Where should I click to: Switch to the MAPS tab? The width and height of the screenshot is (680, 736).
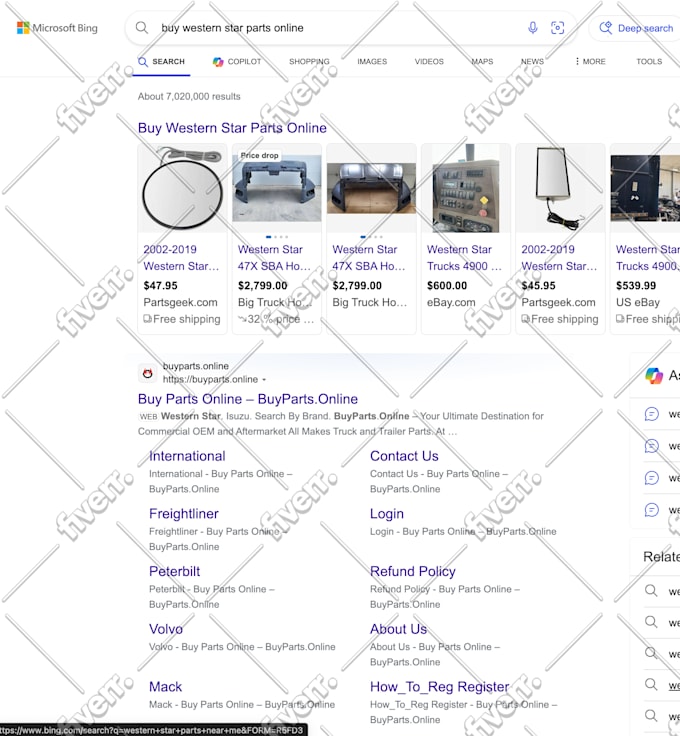(x=482, y=61)
